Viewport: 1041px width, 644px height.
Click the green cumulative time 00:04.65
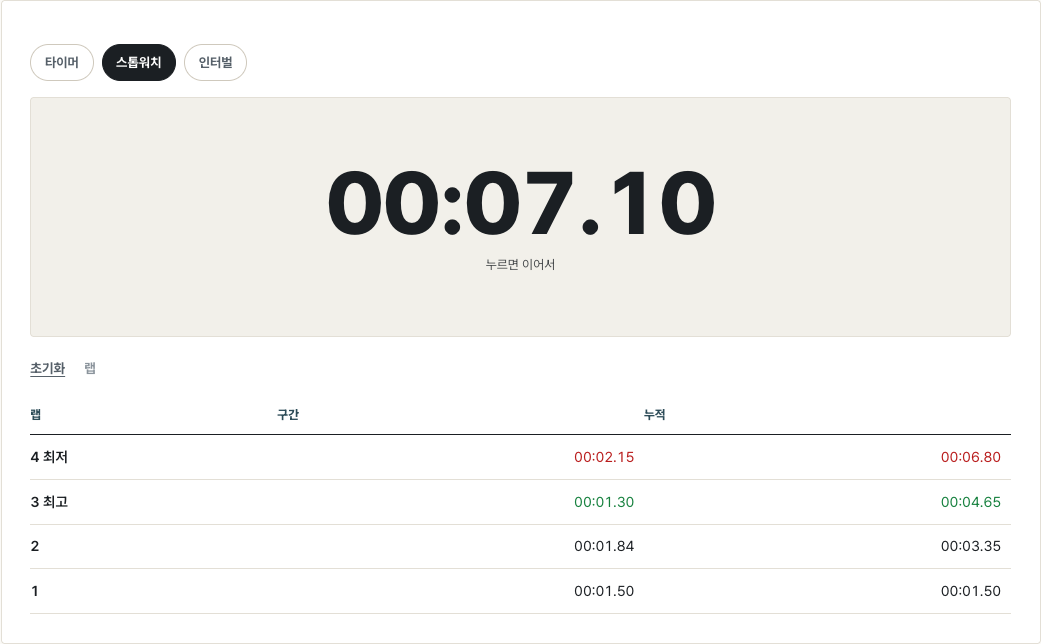[x=971, y=502]
